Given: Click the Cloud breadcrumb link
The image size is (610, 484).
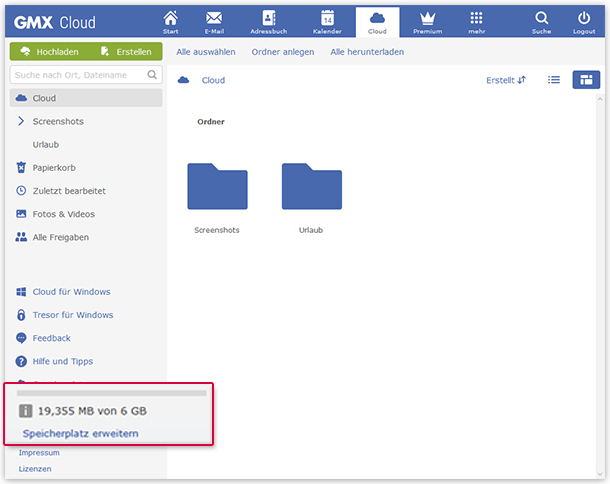Looking at the screenshot, I should (213, 80).
